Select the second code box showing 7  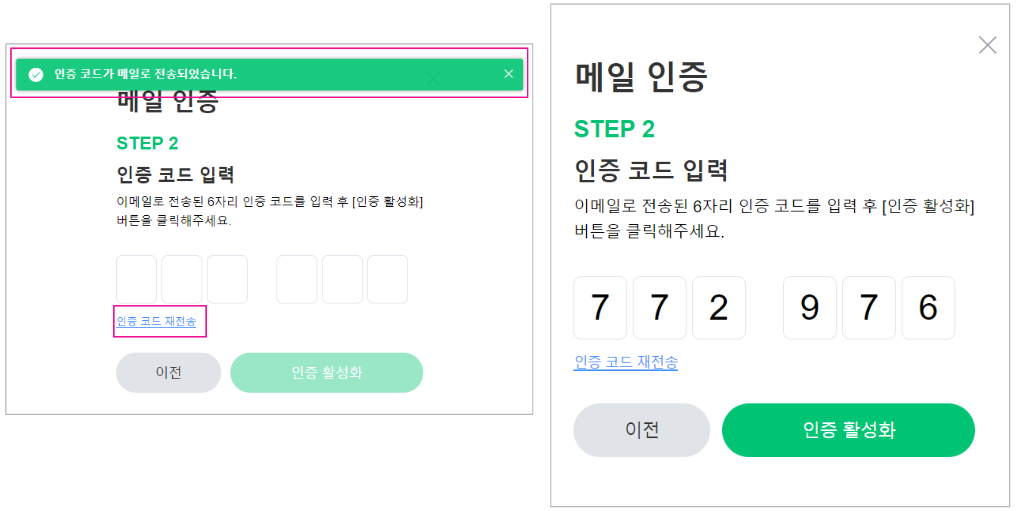pos(659,308)
